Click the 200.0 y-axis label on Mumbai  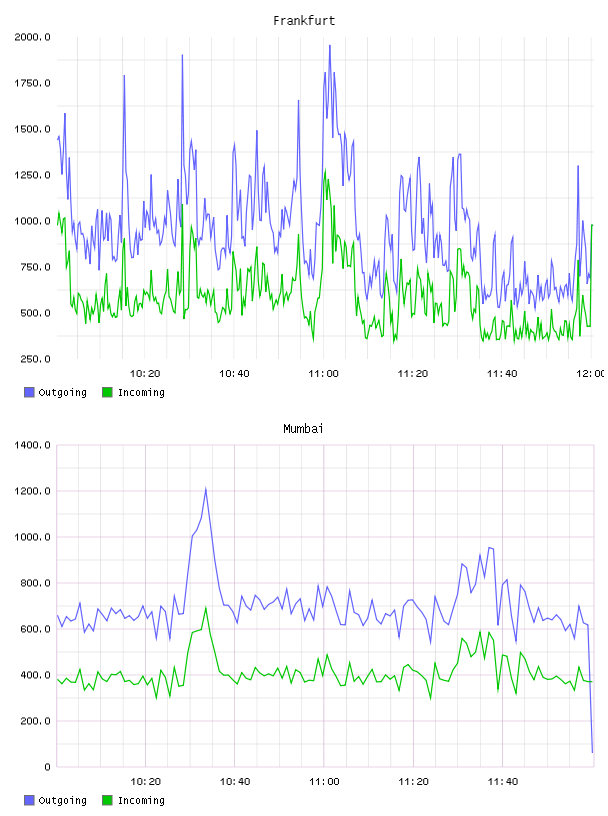tap(35, 721)
